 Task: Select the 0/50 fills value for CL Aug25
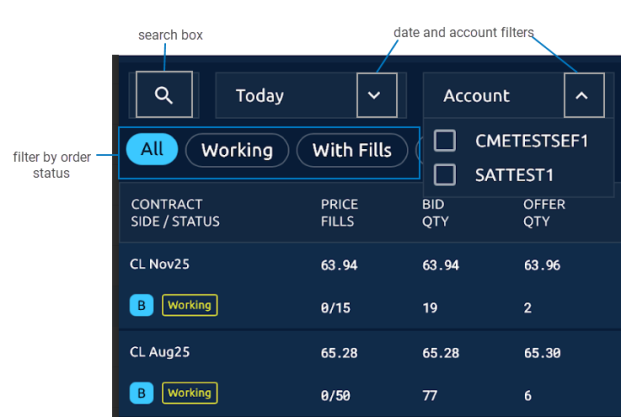click(336, 394)
